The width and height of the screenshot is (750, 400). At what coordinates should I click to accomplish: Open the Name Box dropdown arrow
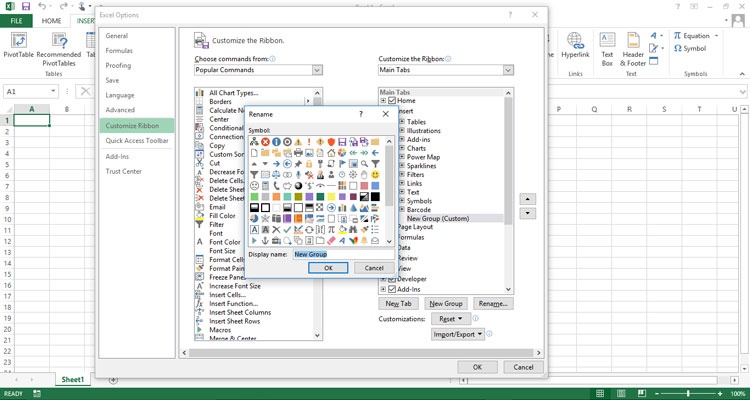click(54, 91)
